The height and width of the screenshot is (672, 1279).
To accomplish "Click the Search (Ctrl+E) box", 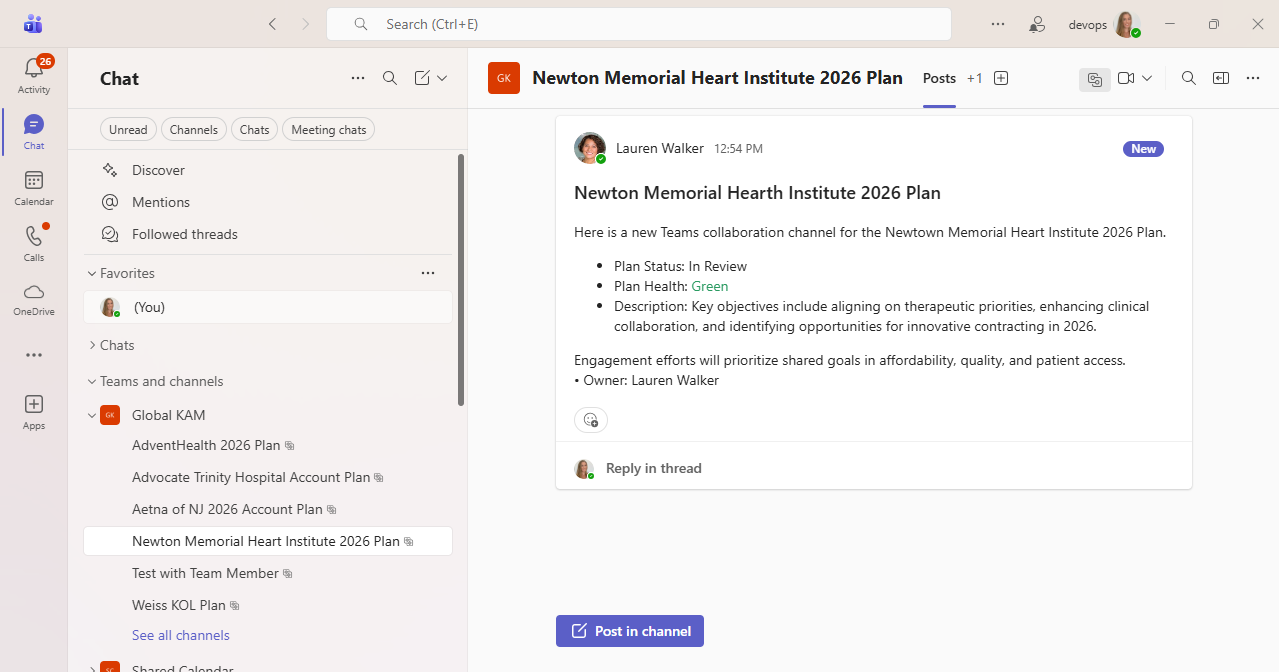I will pyautogui.click(x=638, y=24).
